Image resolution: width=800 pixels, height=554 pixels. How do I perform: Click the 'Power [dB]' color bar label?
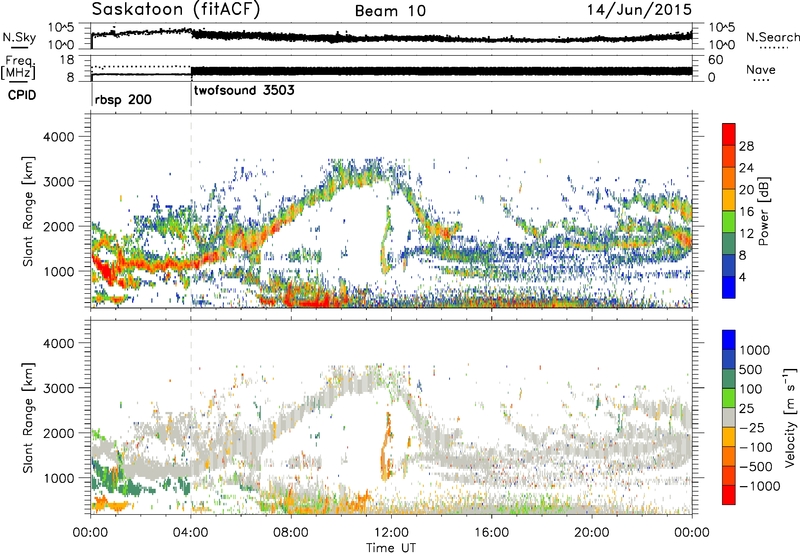764,211
